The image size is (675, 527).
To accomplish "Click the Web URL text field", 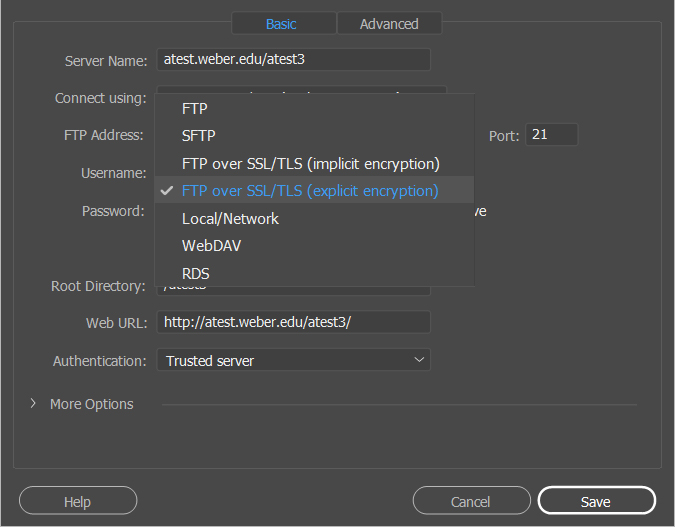I will tap(292, 322).
